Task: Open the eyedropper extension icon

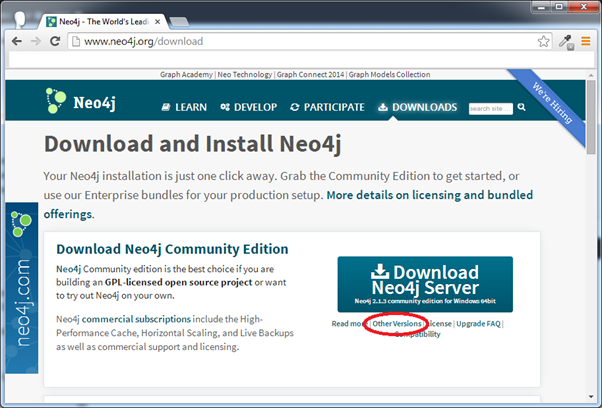Action: [566, 41]
